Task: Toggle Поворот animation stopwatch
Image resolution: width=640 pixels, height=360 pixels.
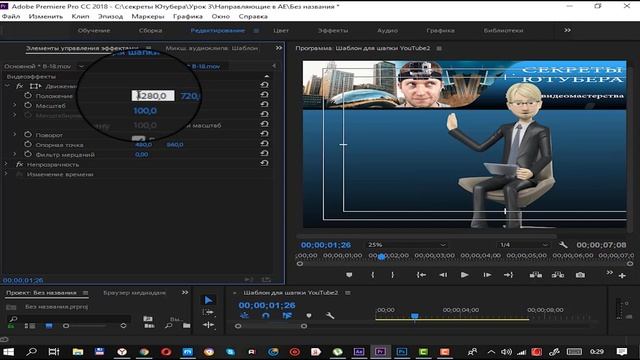Action: [28, 135]
